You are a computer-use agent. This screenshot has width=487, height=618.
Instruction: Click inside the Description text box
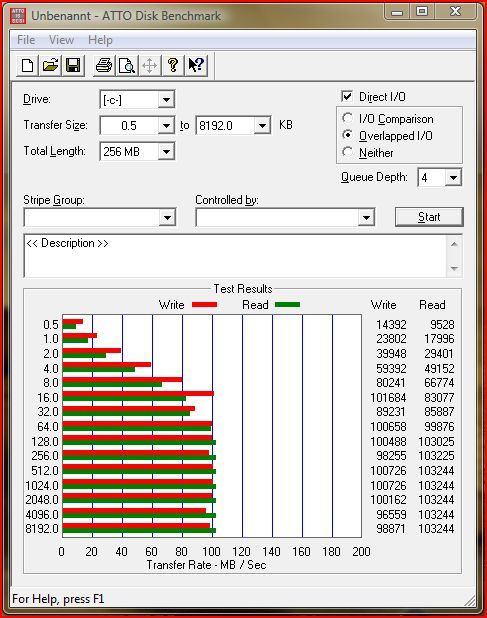[x=235, y=256]
